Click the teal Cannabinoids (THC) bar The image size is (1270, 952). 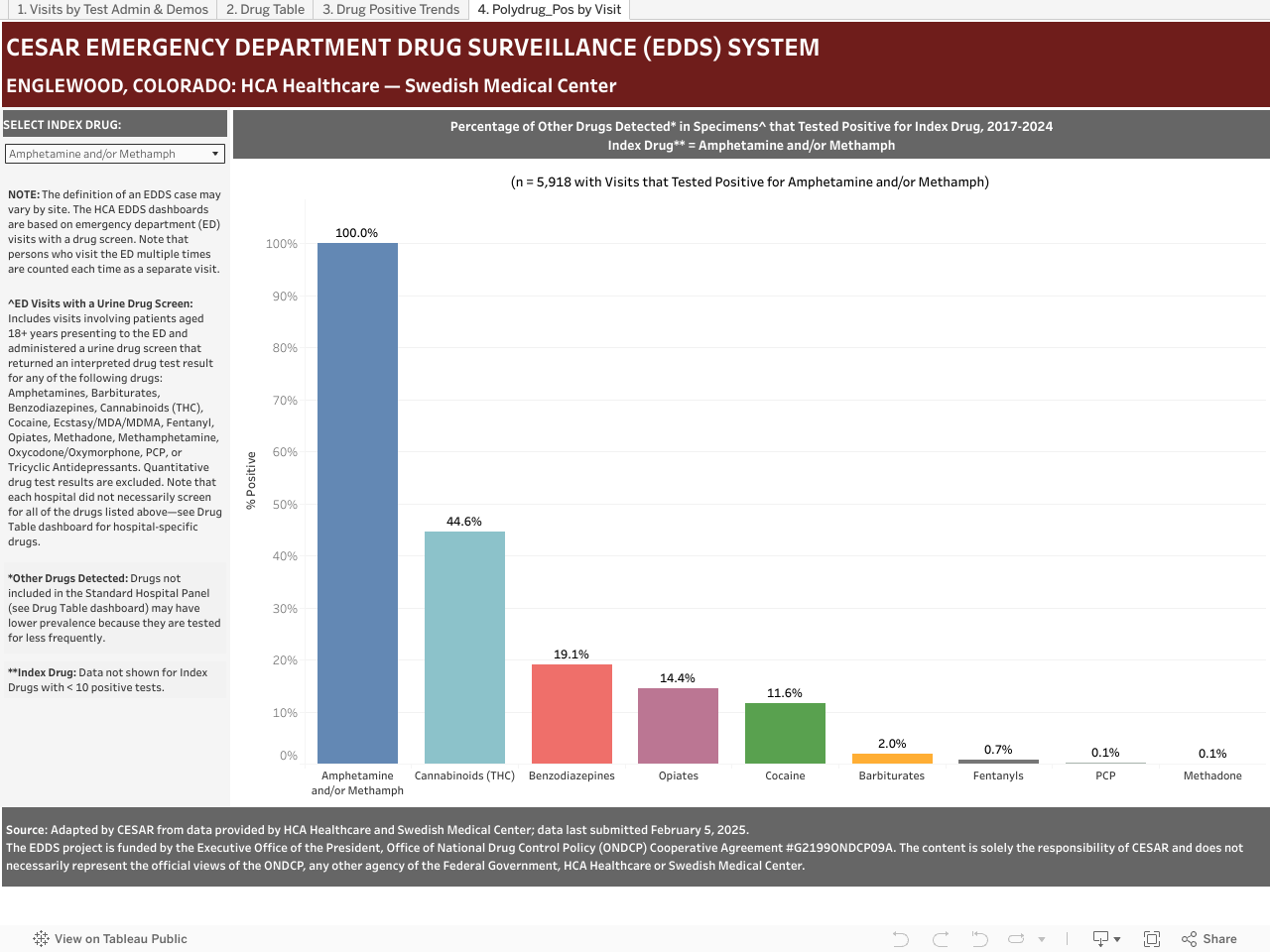click(x=464, y=648)
